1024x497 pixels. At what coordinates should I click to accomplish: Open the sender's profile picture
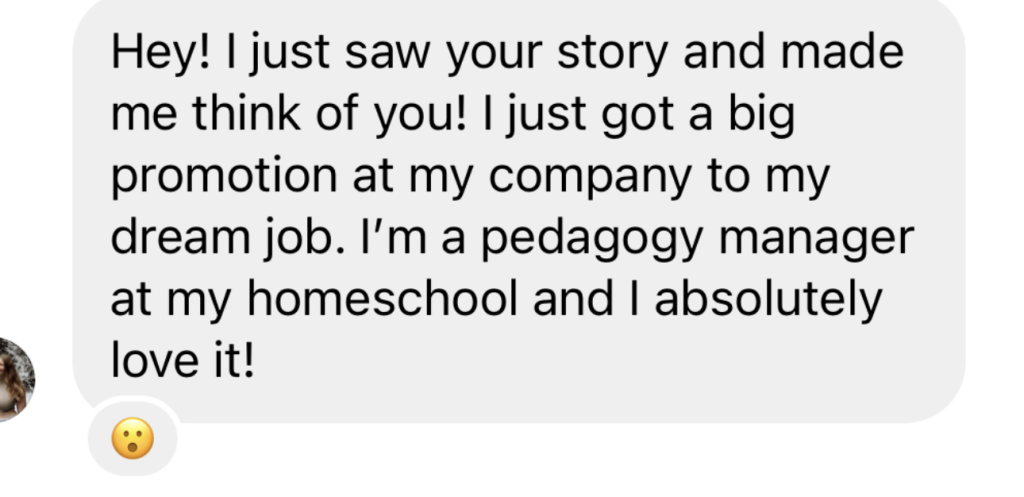[x=15, y=377]
